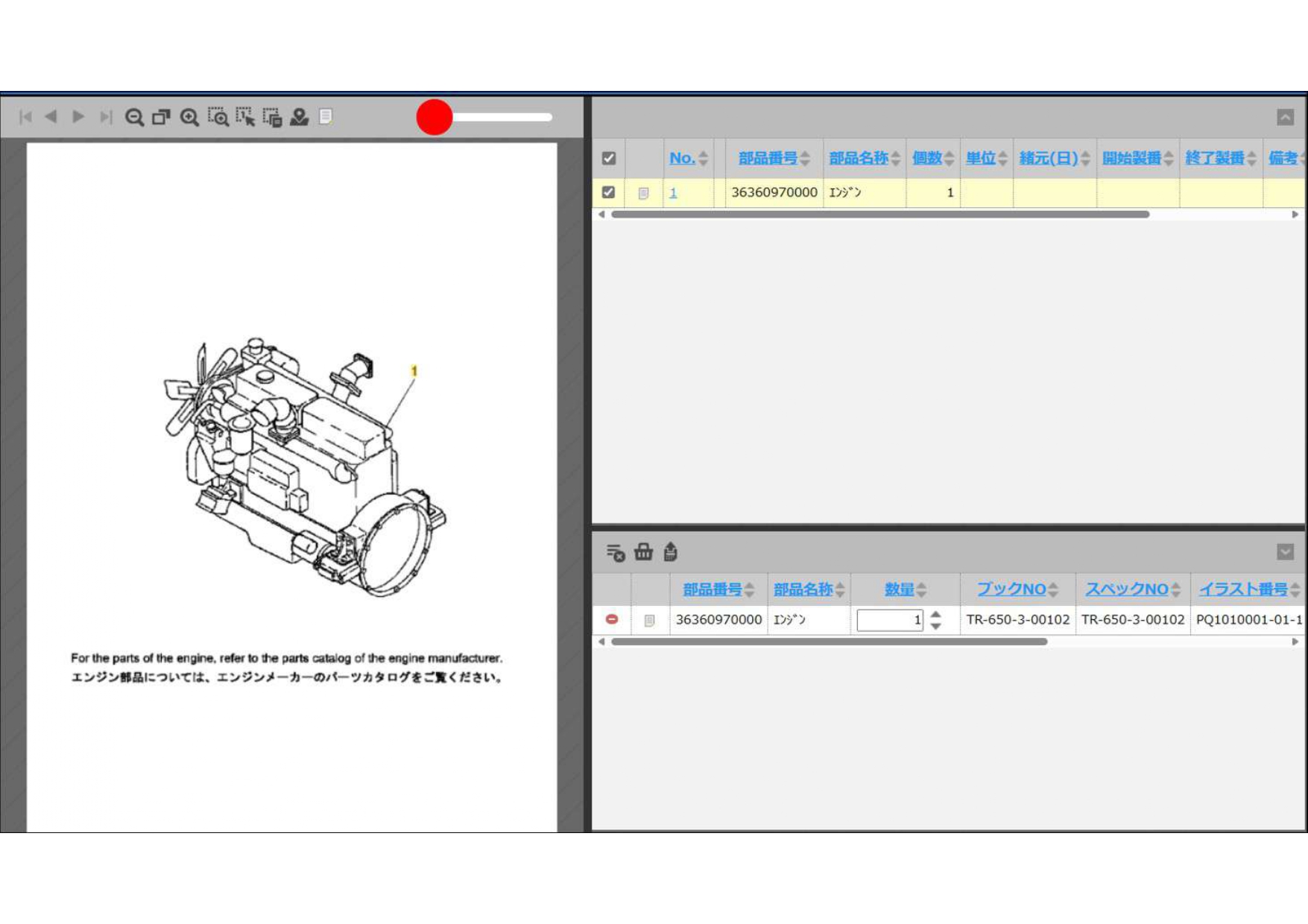Click the 部品名称 header in top table
The width and height of the screenshot is (1308, 924).
858,158
